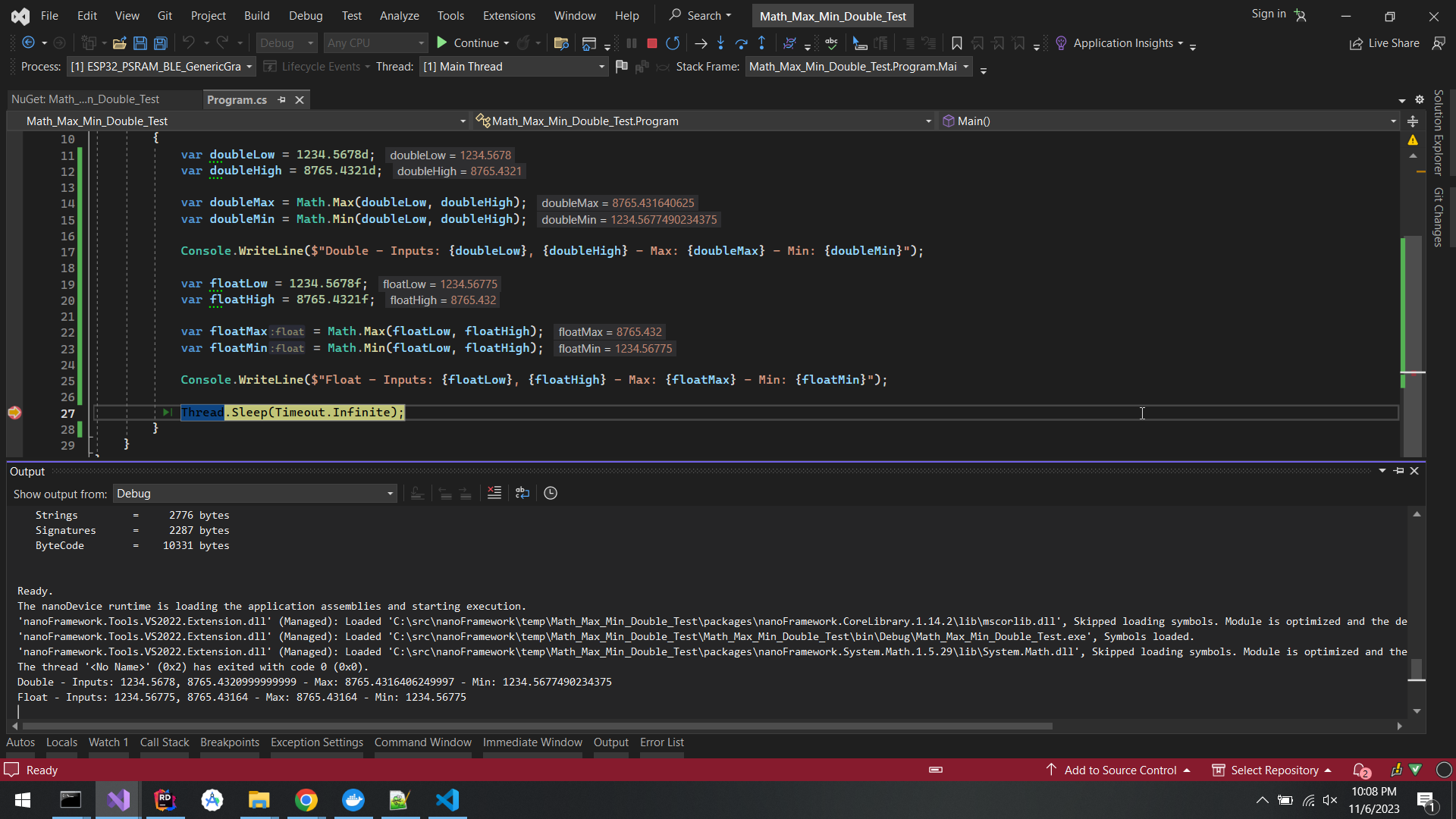Viewport: 1456px width, 819px height.
Task: Select the Break All pause icon
Action: pyautogui.click(x=632, y=43)
